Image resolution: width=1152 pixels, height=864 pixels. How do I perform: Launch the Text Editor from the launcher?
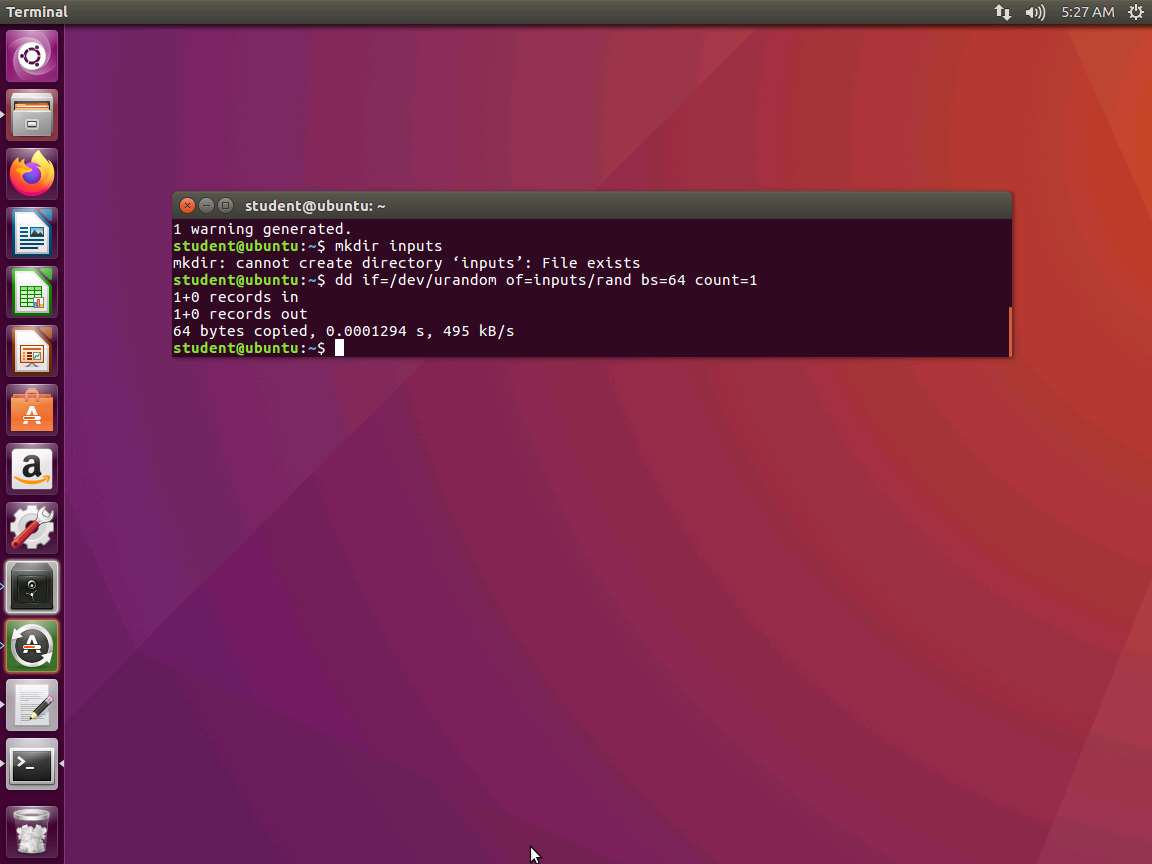[x=32, y=705]
